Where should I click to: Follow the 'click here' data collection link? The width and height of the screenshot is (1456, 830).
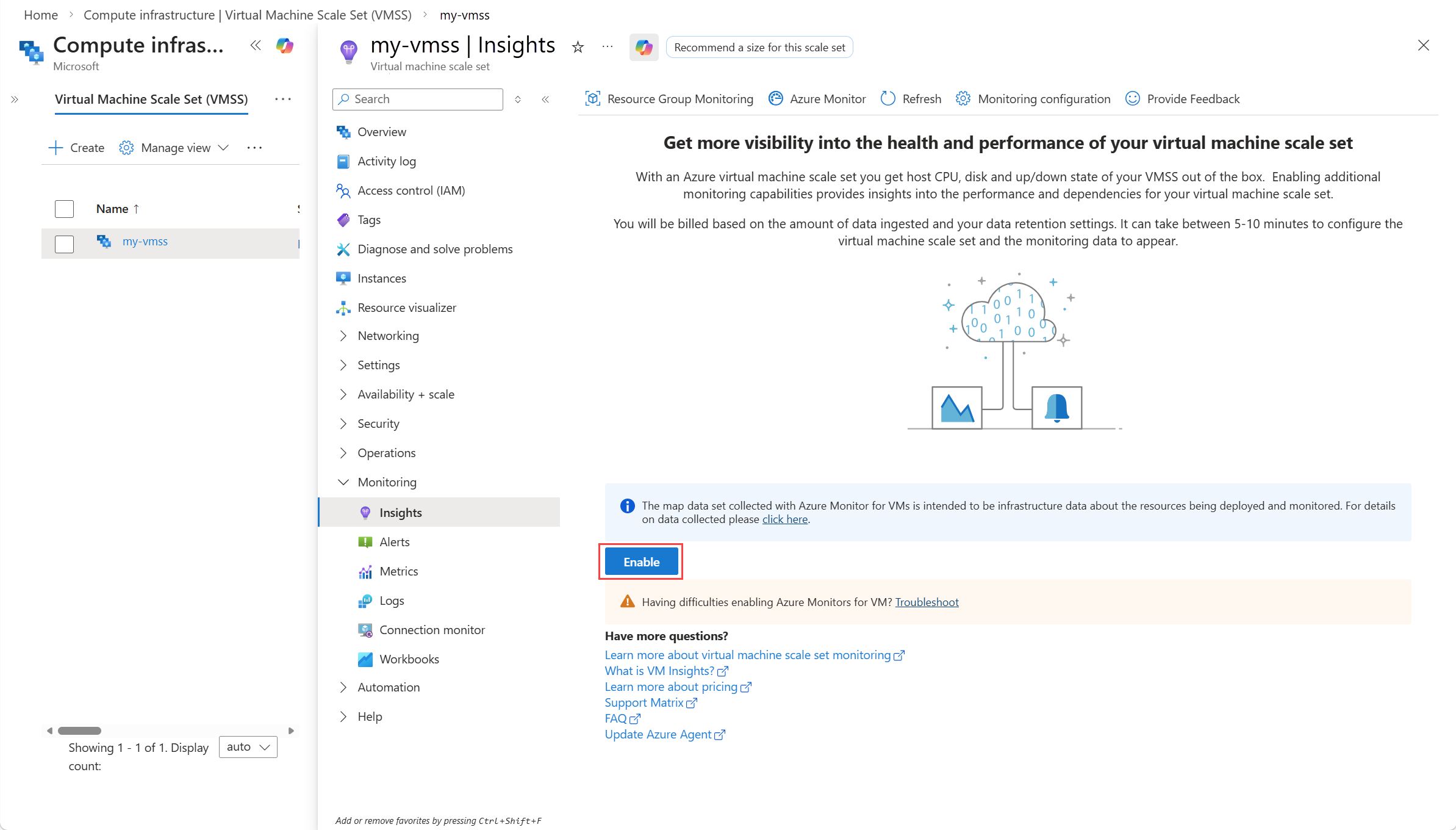click(785, 519)
